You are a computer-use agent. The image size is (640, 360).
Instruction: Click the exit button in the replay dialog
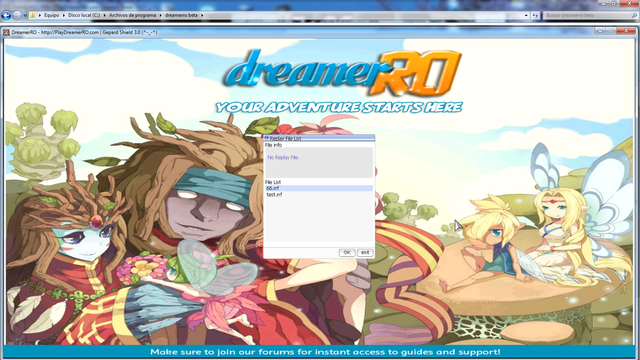point(365,253)
